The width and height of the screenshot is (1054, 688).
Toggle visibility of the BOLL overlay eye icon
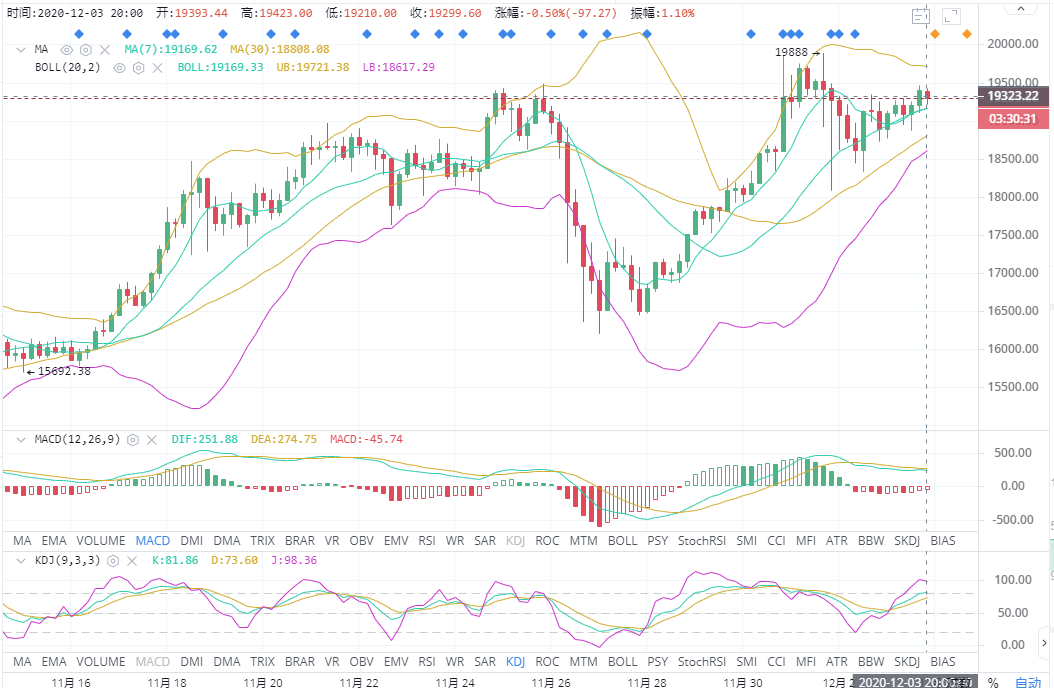click(x=118, y=68)
